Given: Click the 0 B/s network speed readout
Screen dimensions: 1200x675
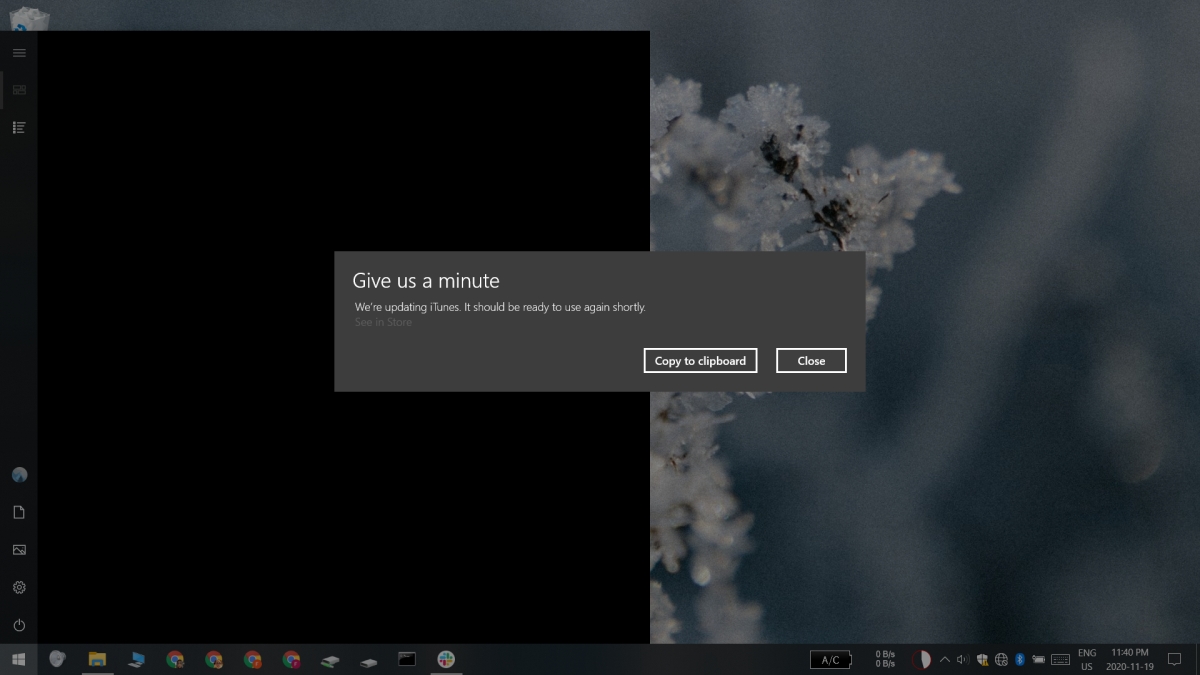Looking at the screenshot, I should (x=885, y=659).
